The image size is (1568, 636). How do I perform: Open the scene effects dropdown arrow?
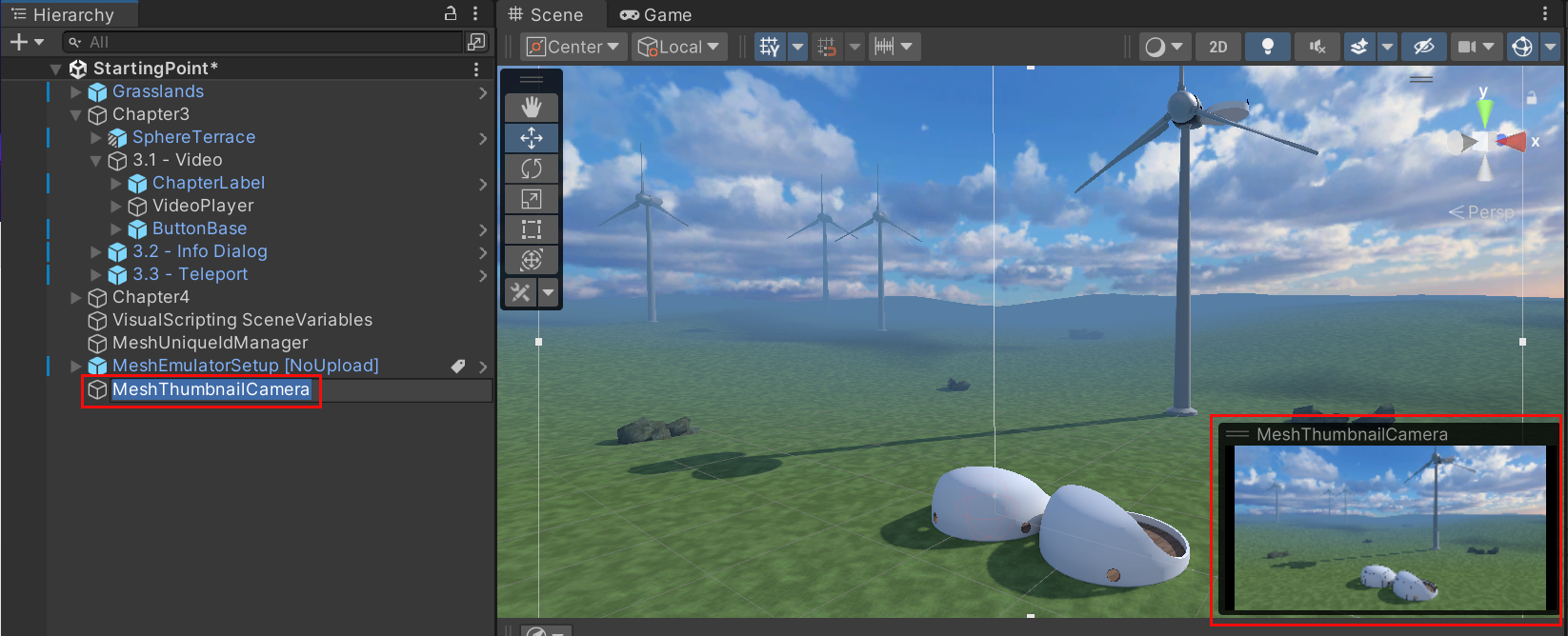pyautogui.click(x=1388, y=47)
